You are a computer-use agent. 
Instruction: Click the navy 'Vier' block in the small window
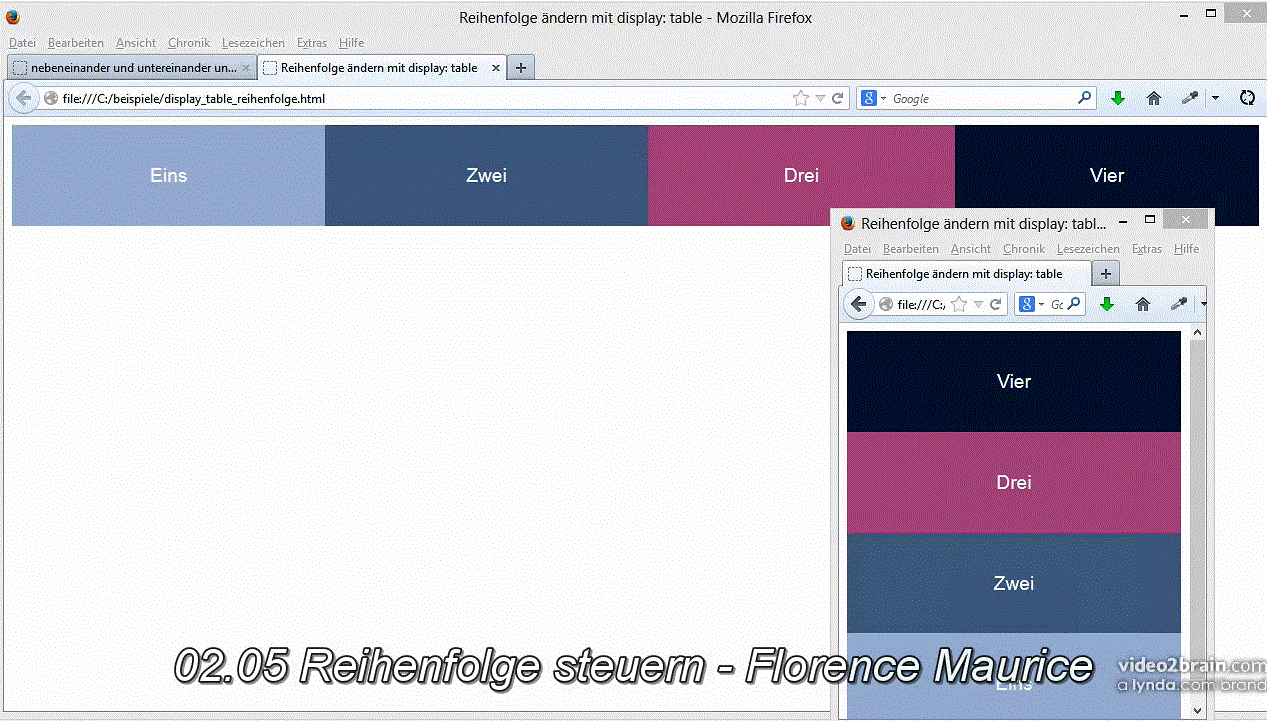point(1014,381)
